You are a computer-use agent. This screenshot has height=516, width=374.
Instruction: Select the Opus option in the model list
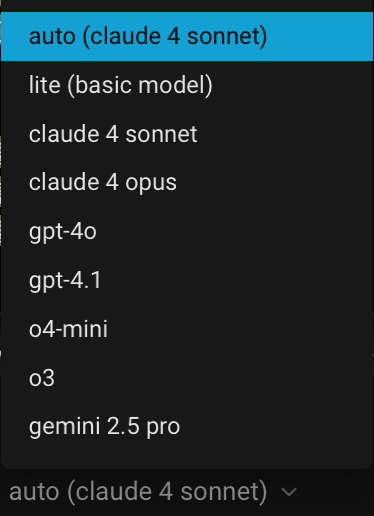tap(187, 183)
